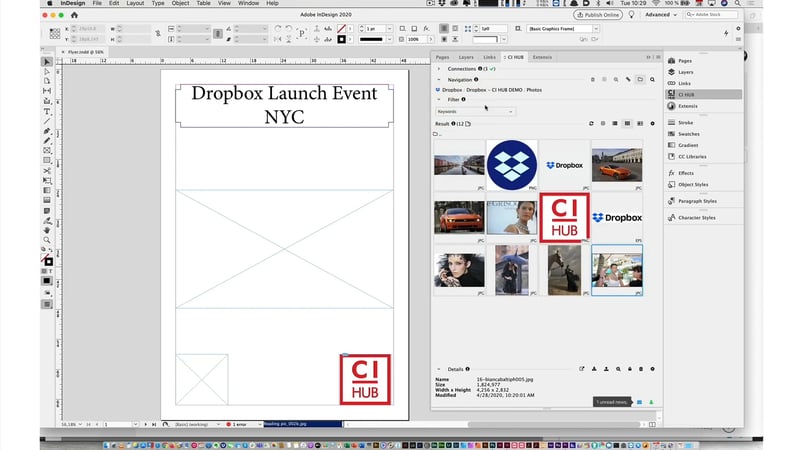Select the Pen tool in toolbox

47,131
